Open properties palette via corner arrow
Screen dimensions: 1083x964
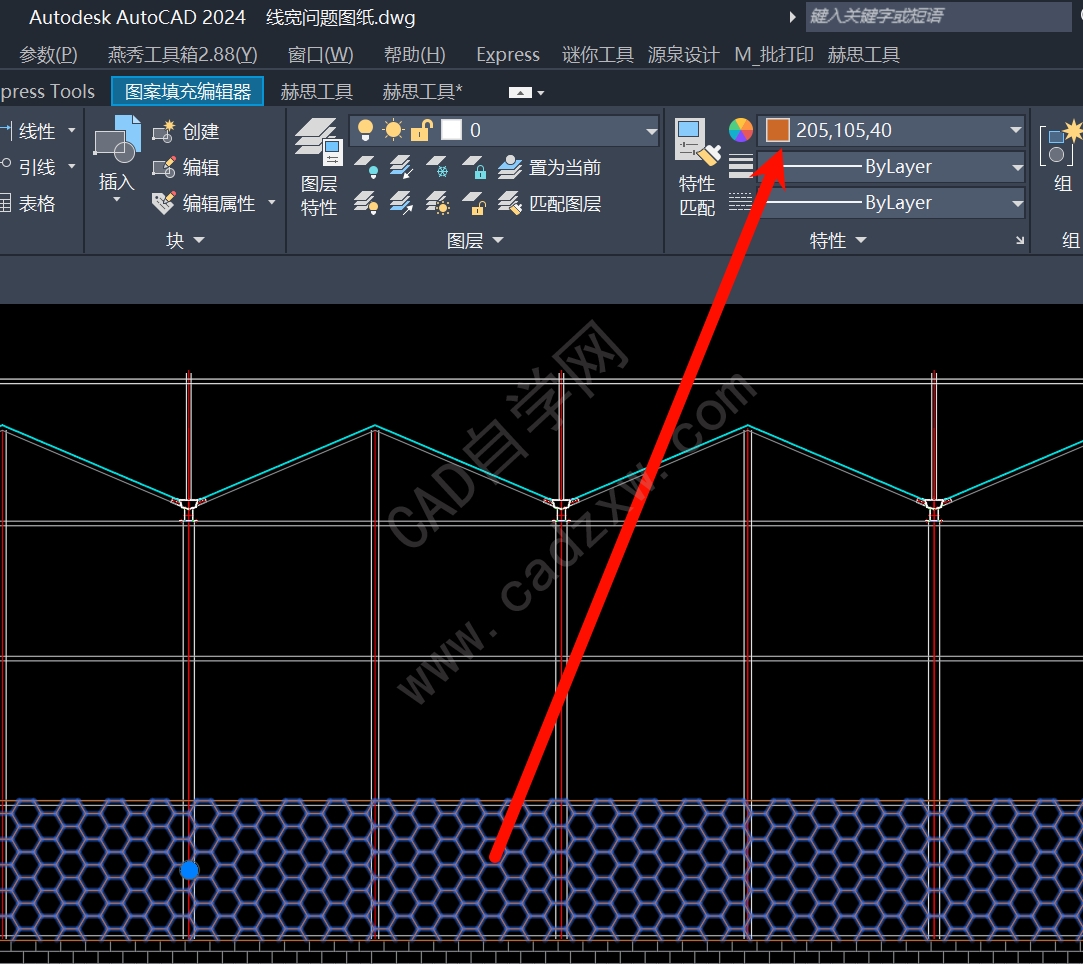pyautogui.click(x=1019, y=240)
